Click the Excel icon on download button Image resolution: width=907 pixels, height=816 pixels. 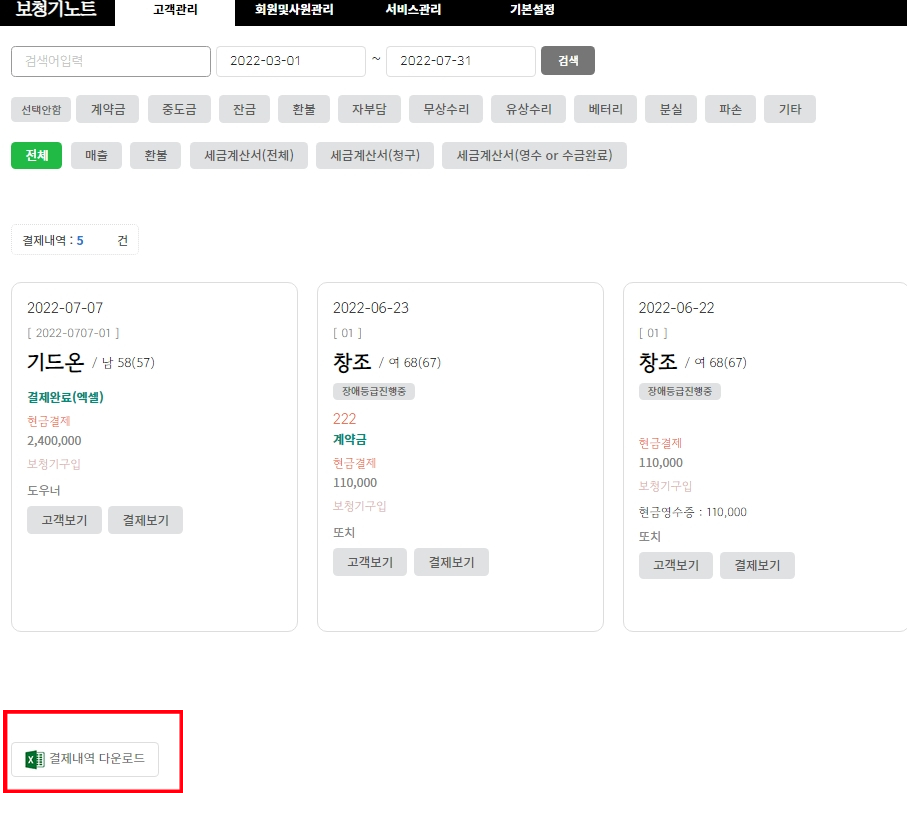[35, 760]
